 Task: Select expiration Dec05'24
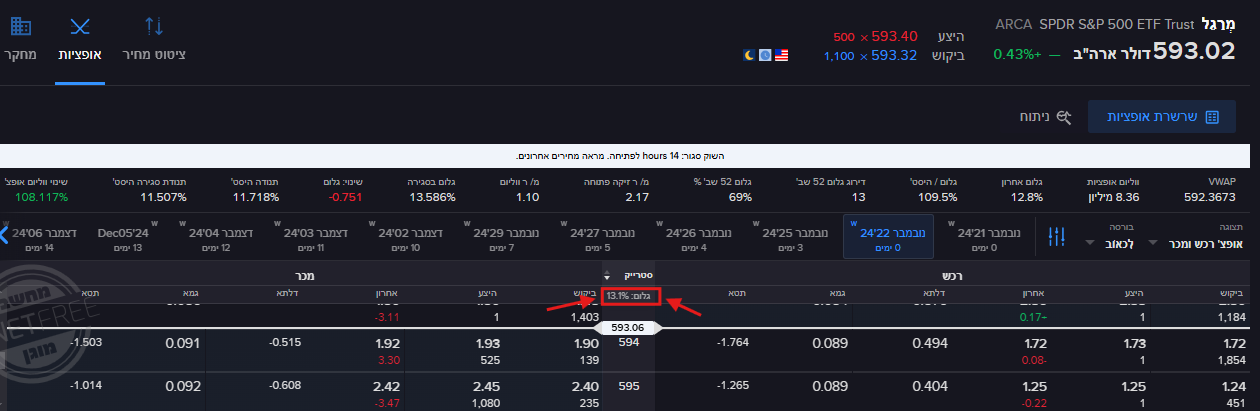click(125, 238)
